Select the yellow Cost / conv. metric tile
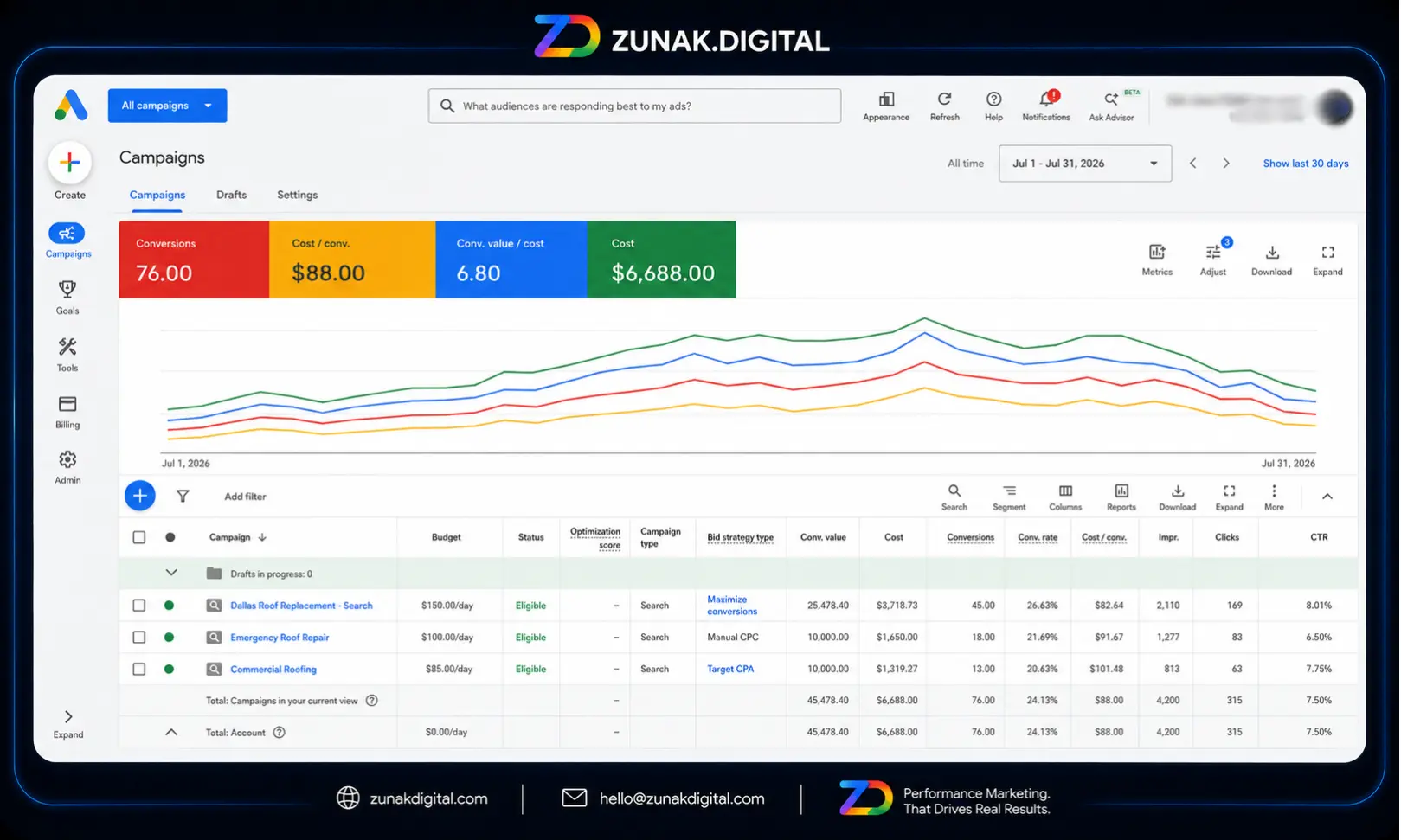Image resolution: width=1401 pixels, height=840 pixels. [x=352, y=260]
